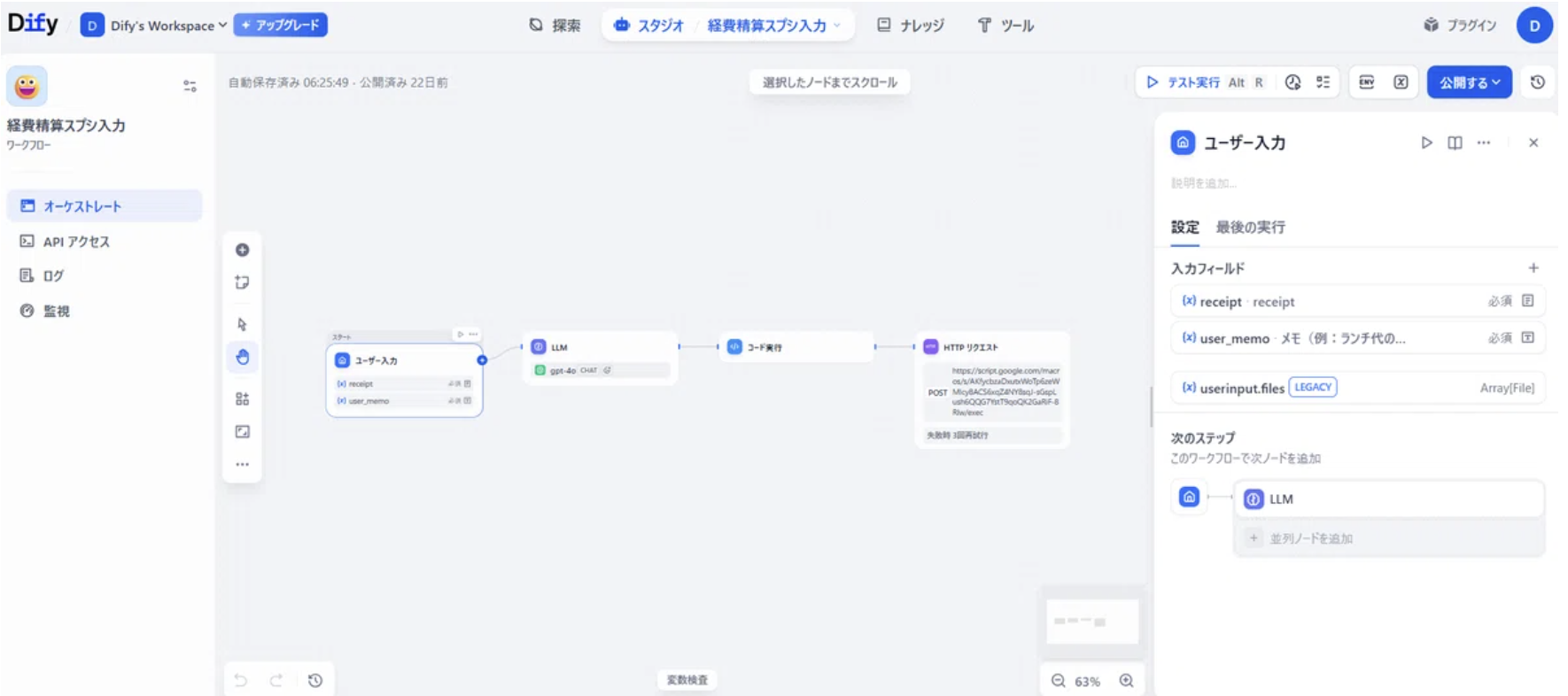Open the checklist icon in top toolbar
The height and width of the screenshot is (696, 1568).
1323,82
